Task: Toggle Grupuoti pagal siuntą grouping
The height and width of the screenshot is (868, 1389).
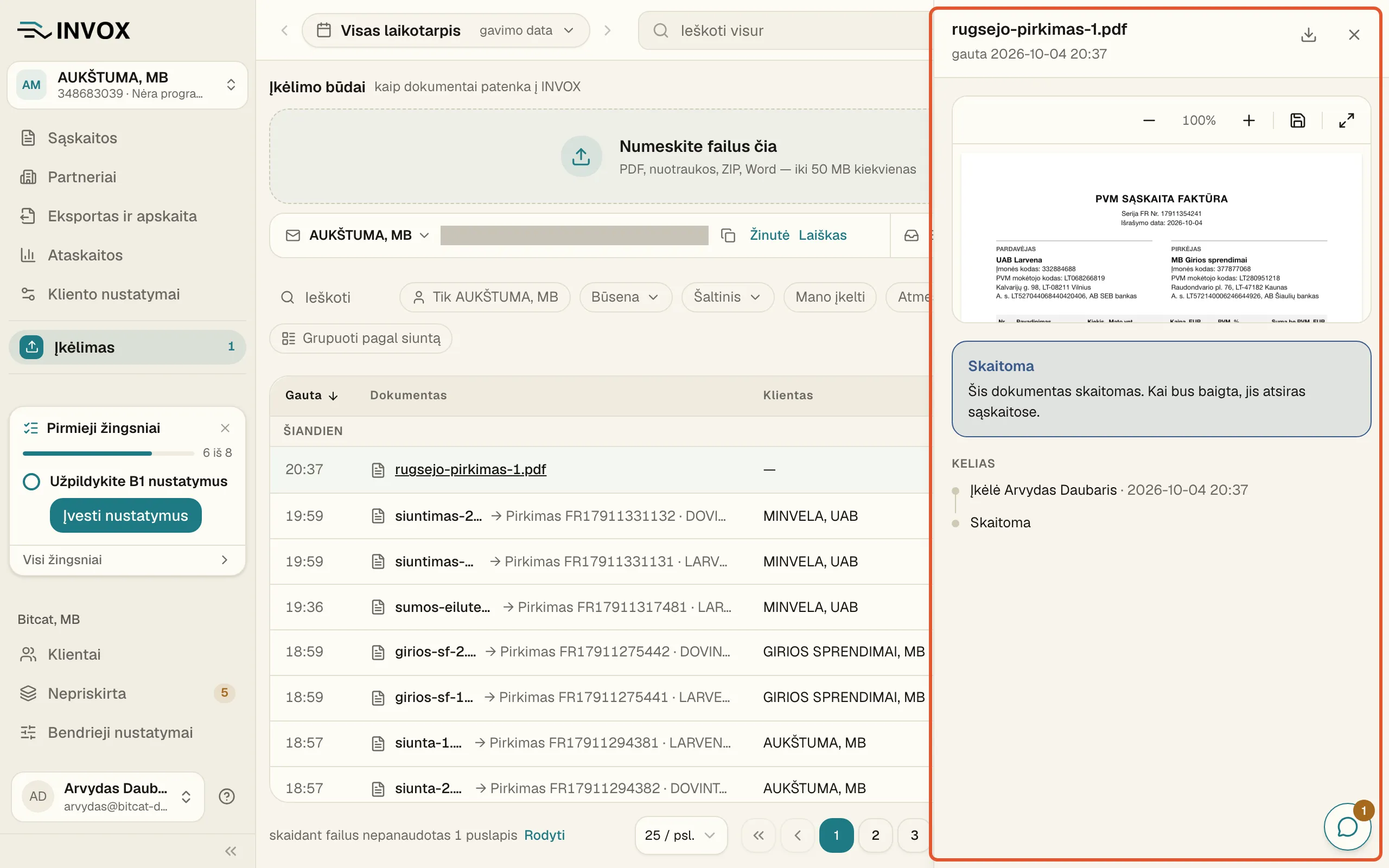Action: pos(361,339)
